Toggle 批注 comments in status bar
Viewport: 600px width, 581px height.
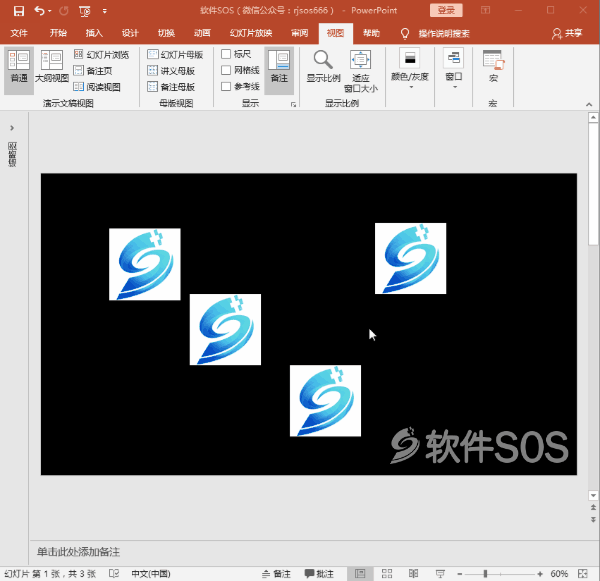tap(319, 574)
